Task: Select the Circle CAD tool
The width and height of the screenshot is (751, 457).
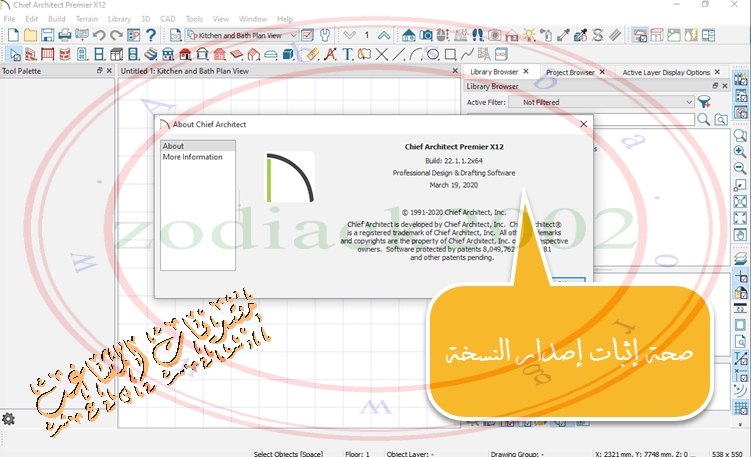Action: (x=433, y=54)
